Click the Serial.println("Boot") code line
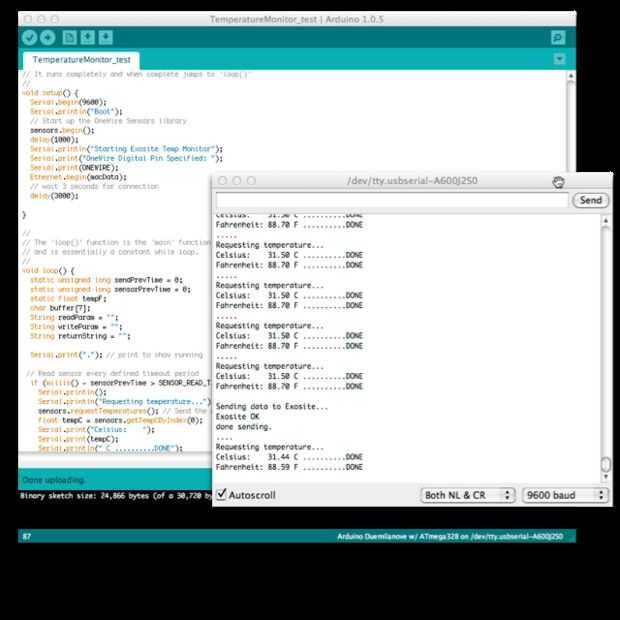The image size is (620, 620). [76, 112]
